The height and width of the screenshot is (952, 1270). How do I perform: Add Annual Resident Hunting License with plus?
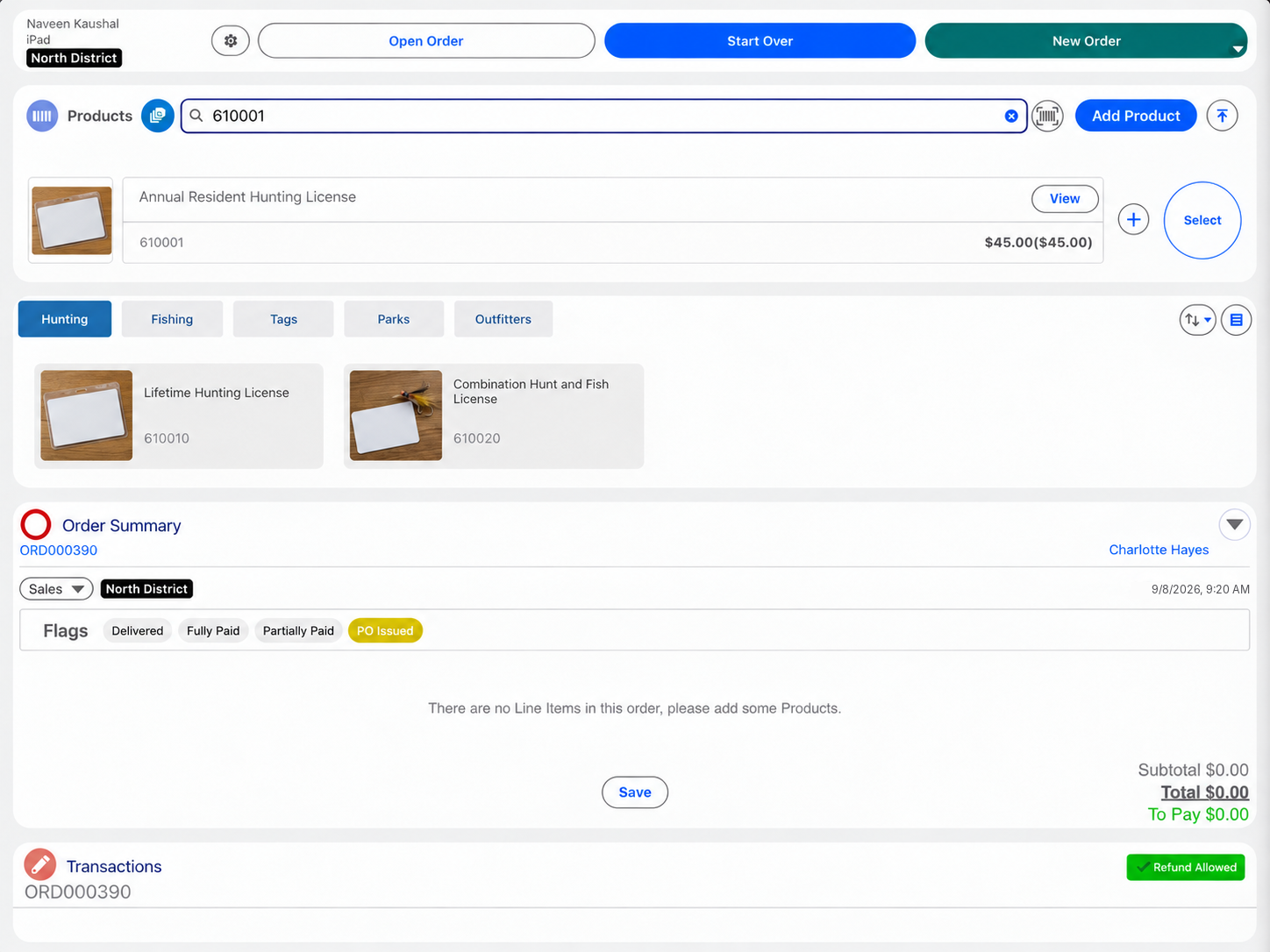(1133, 219)
